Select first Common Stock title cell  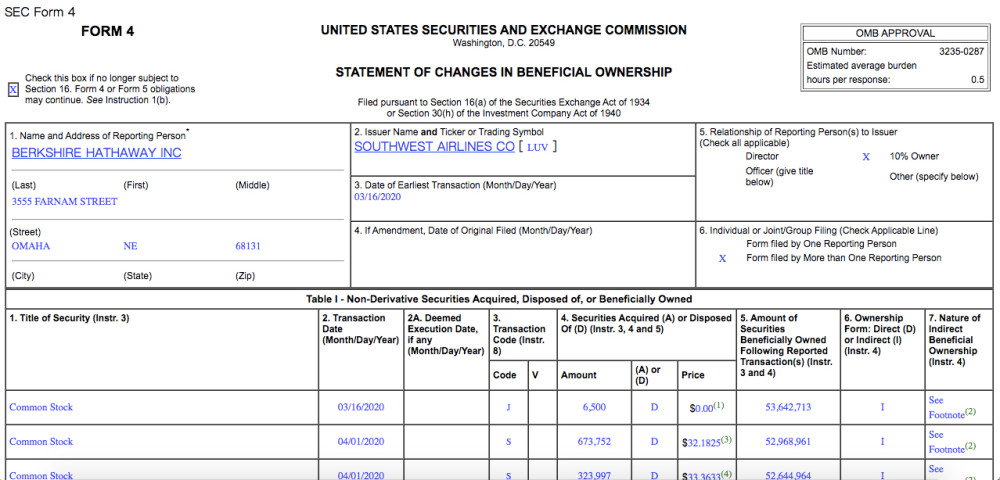pos(41,407)
